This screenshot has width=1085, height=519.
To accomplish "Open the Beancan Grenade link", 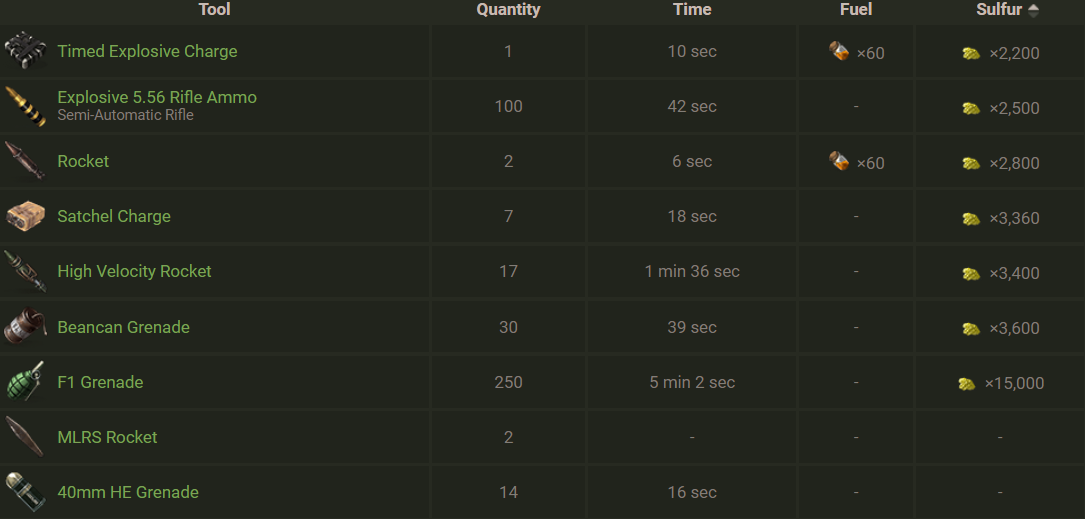I will [x=123, y=327].
